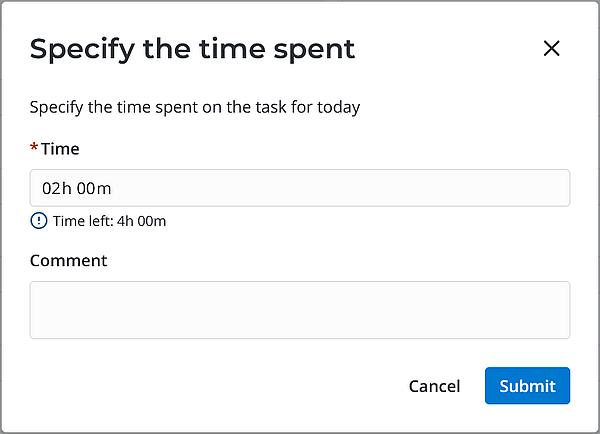Select the 02h hours portion
The width and height of the screenshot is (600, 434).
point(56,188)
